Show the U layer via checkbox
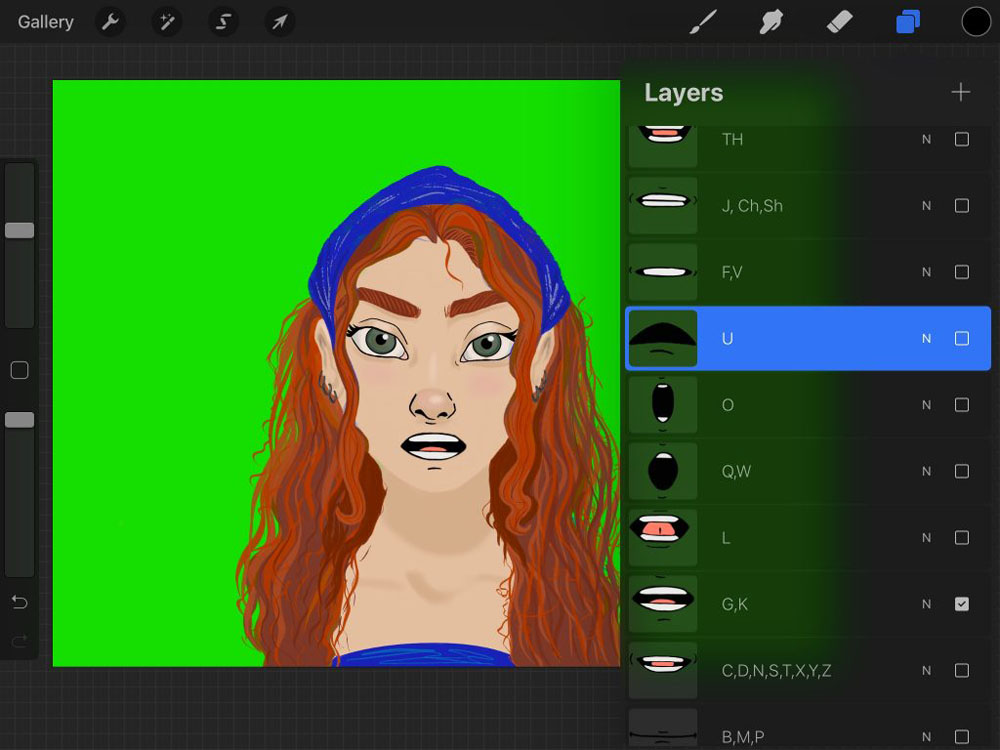Image resolution: width=1000 pixels, height=750 pixels. [962, 339]
